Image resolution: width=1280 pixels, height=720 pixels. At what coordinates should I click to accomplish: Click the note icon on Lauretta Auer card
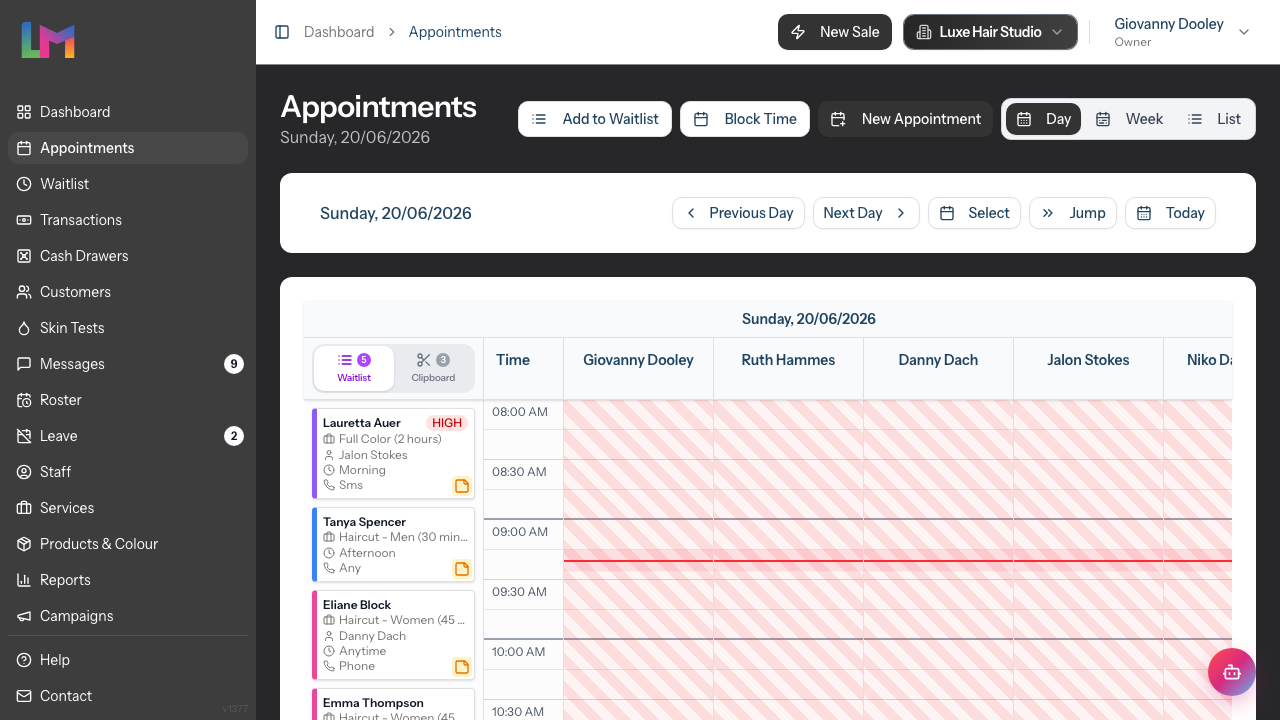[462, 486]
